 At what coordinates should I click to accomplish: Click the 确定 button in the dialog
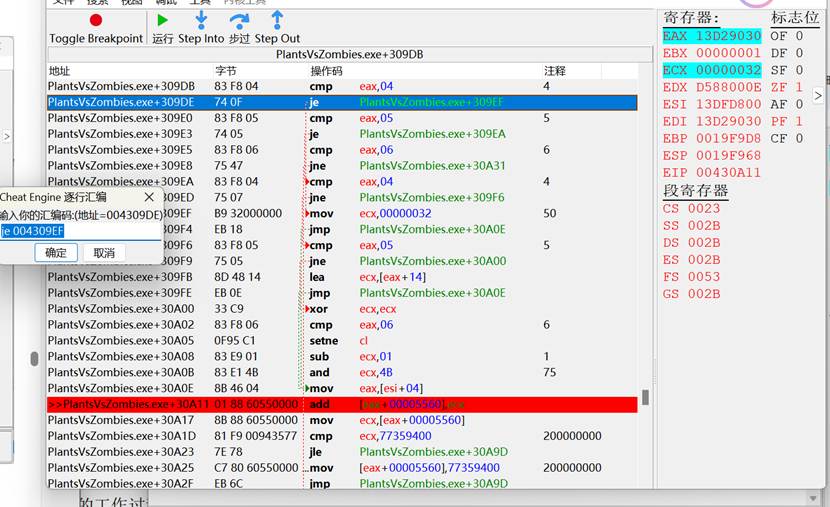tap(56, 253)
